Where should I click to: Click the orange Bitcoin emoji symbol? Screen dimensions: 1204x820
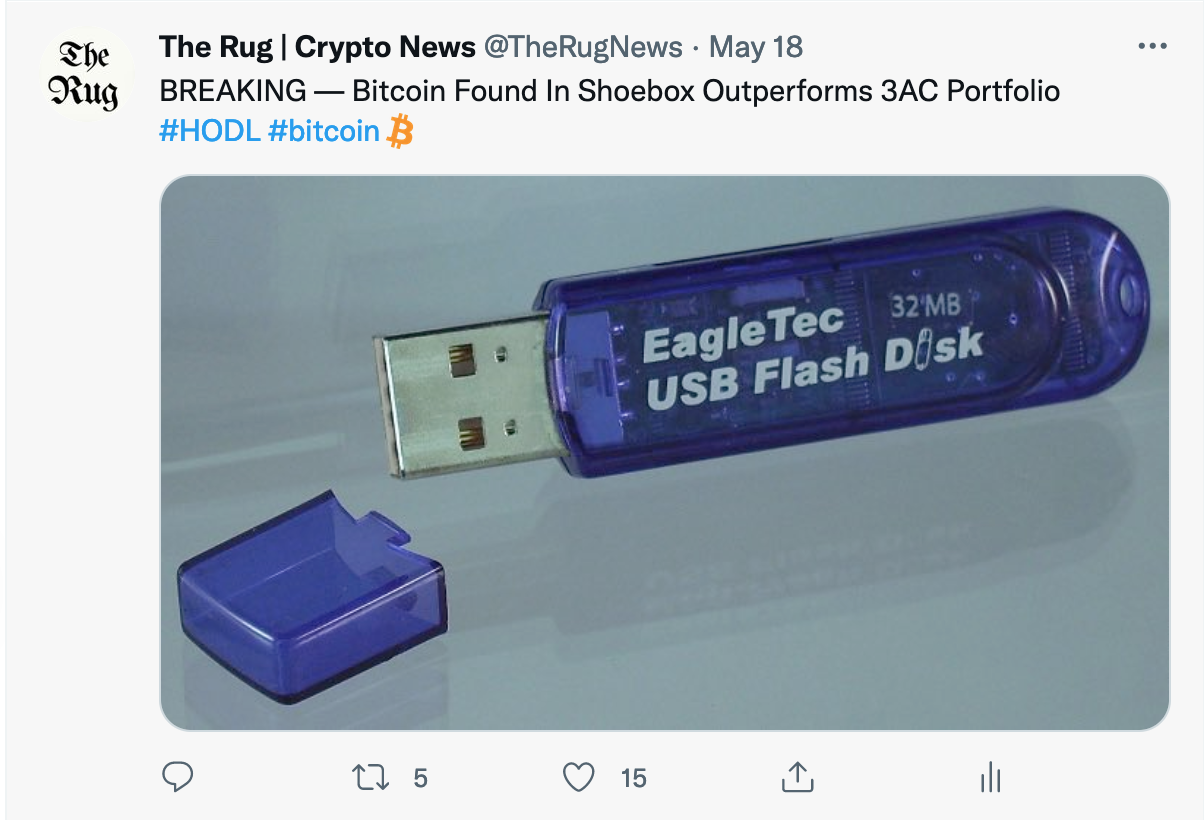pyautogui.click(x=400, y=131)
